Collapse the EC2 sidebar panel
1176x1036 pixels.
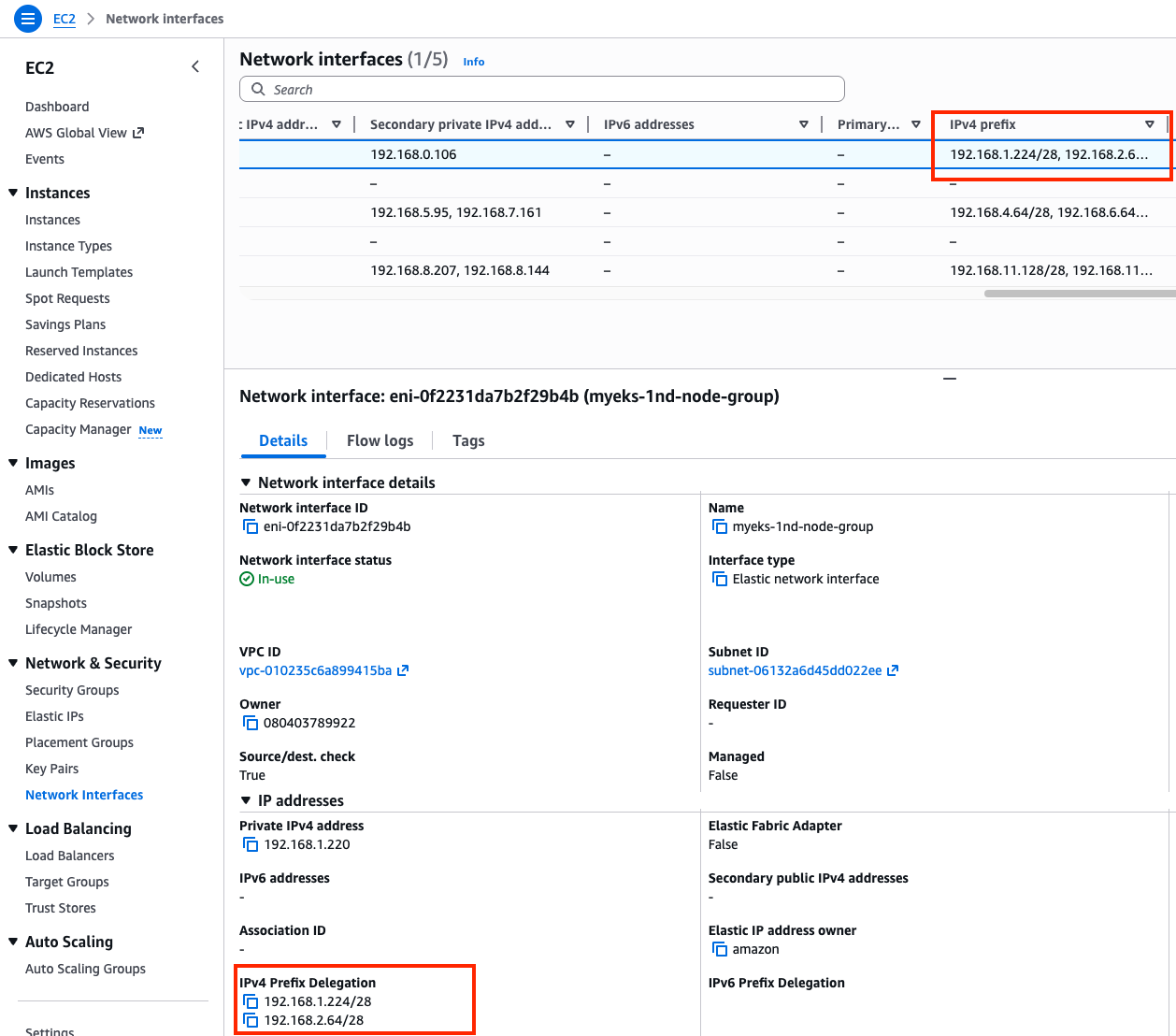pos(195,66)
